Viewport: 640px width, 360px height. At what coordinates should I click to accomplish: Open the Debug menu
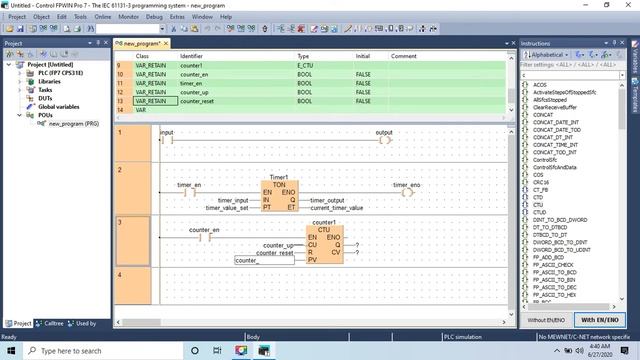(154, 17)
